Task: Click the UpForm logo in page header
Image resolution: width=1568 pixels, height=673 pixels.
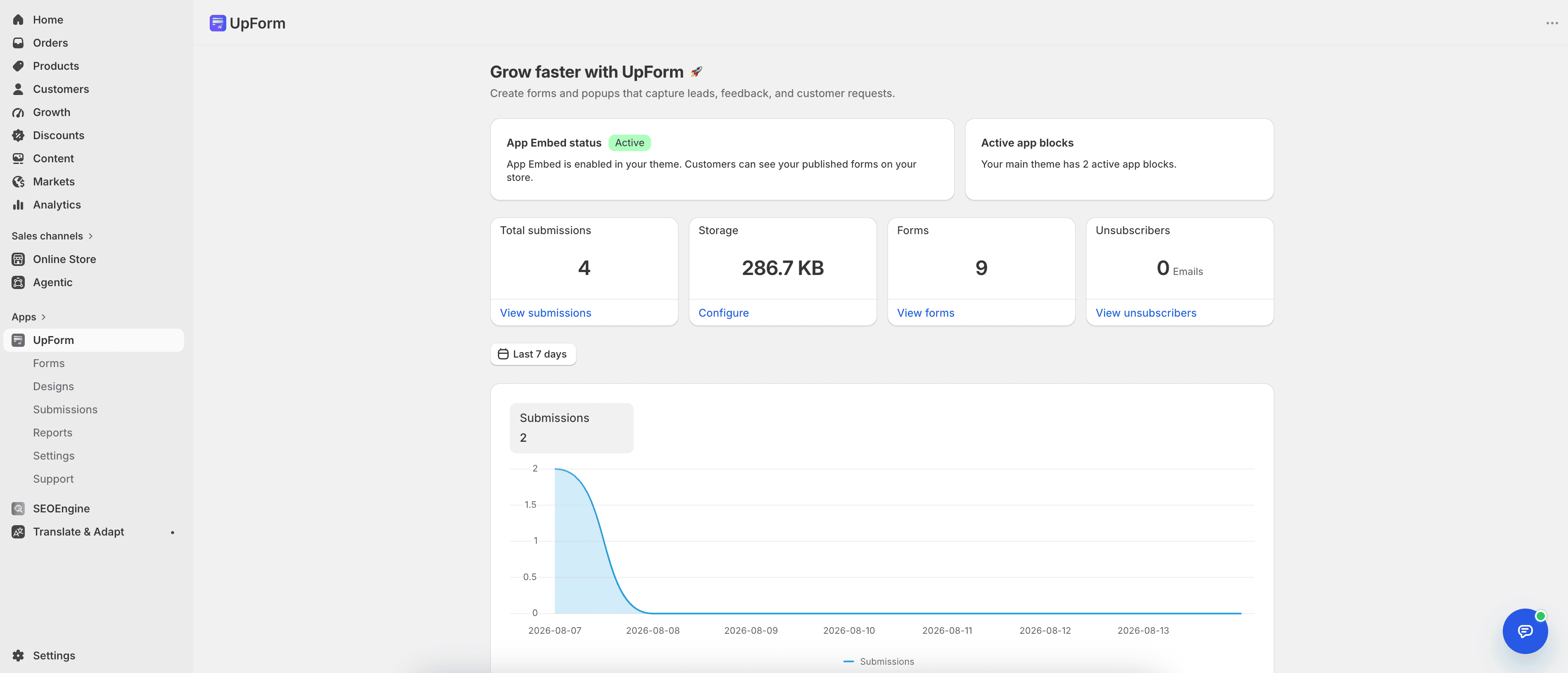Action: coord(218,23)
